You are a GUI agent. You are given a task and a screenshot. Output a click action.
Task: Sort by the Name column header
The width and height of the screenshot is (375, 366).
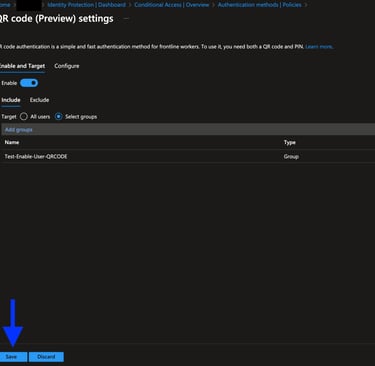tap(12, 142)
